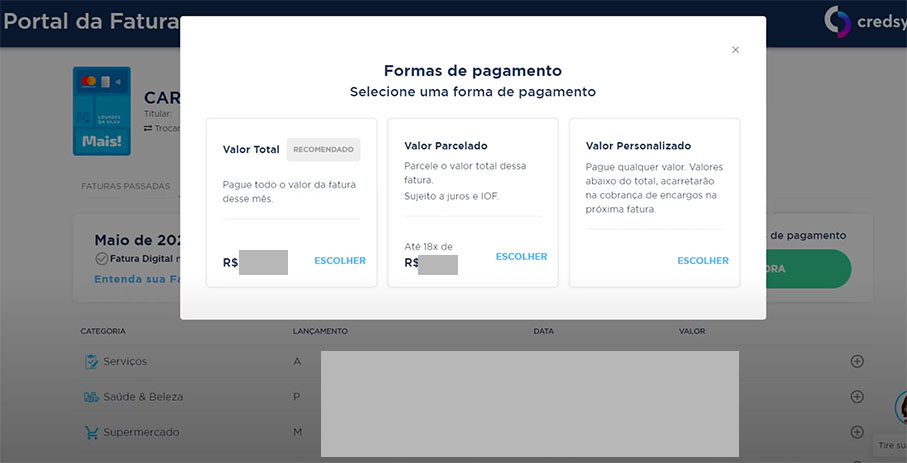Choose the Valor Total payment option

(x=340, y=260)
